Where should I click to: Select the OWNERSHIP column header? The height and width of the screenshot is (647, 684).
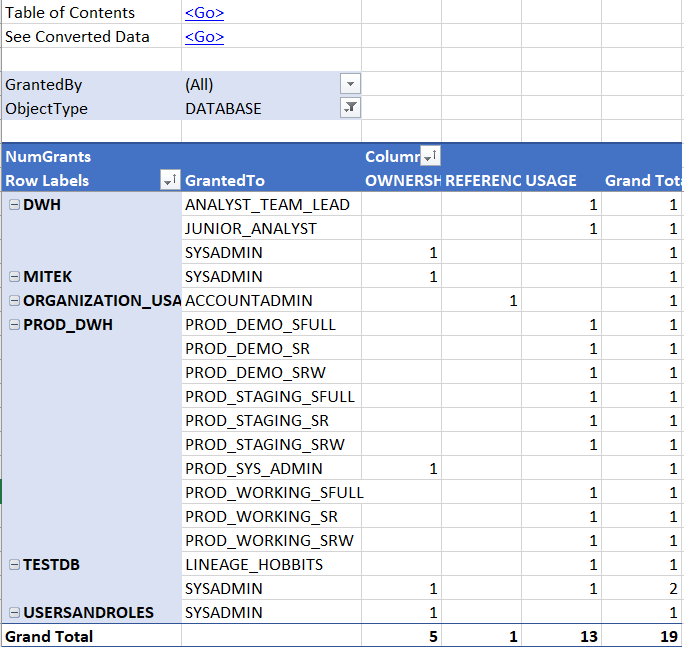402,181
